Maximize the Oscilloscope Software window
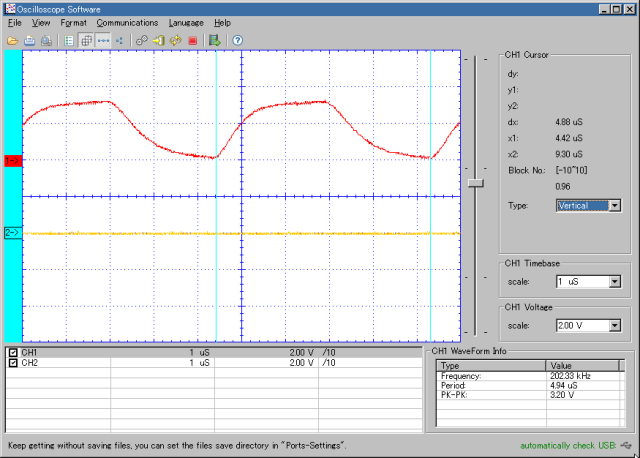Image resolution: width=640 pixels, height=458 pixels. pyautogui.click(x=617, y=9)
